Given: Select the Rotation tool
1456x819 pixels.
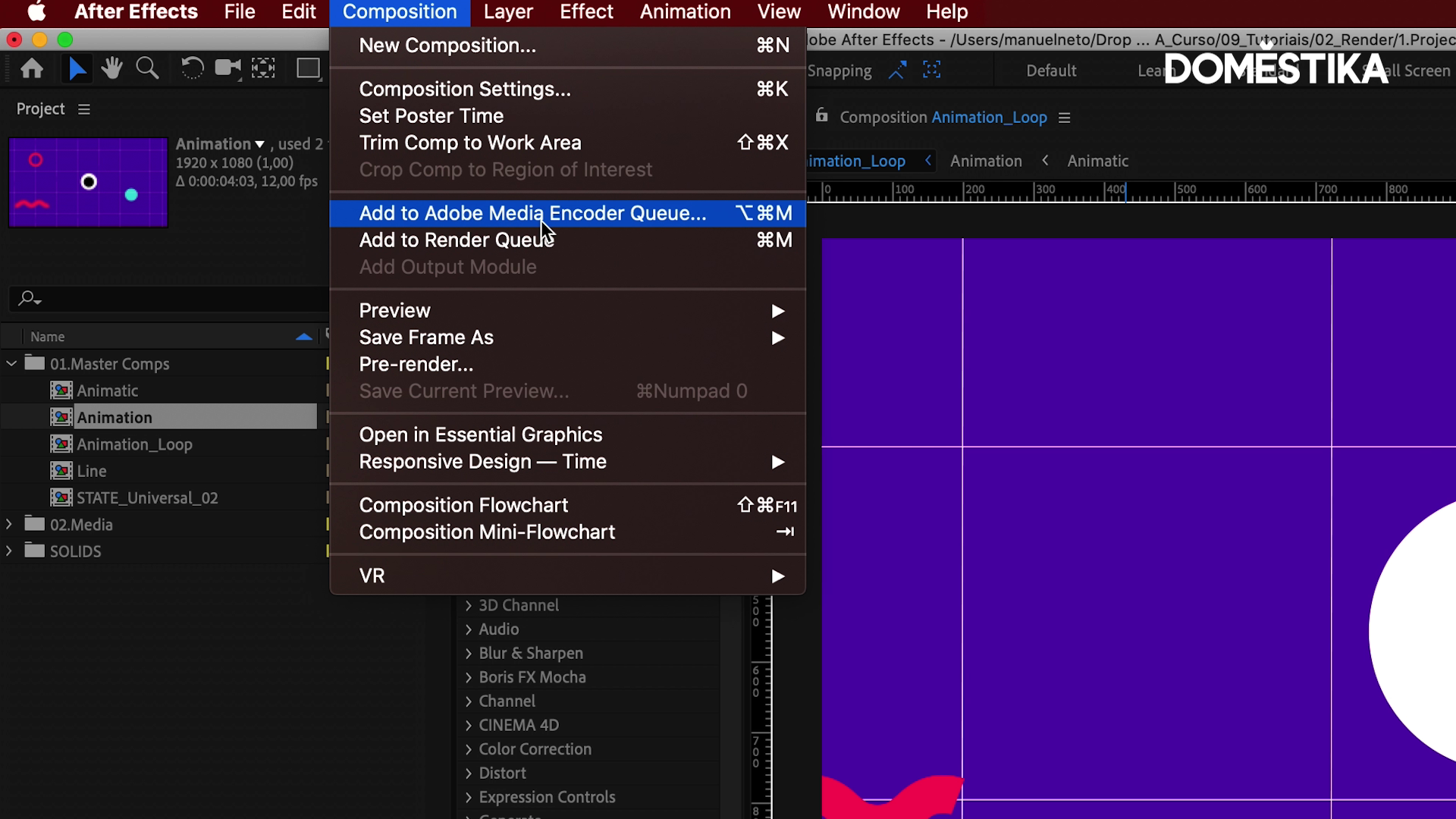Looking at the screenshot, I should [192, 69].
